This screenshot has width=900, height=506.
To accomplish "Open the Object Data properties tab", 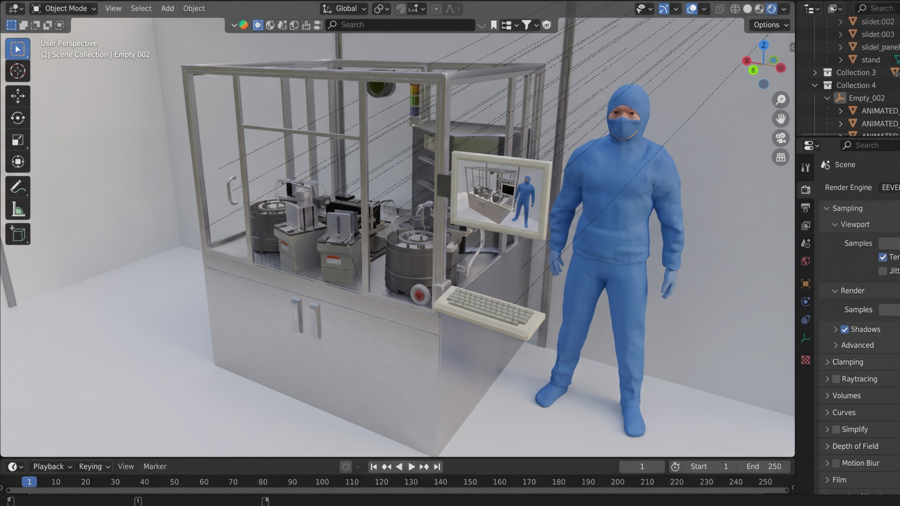I will [x=806, y=338].
